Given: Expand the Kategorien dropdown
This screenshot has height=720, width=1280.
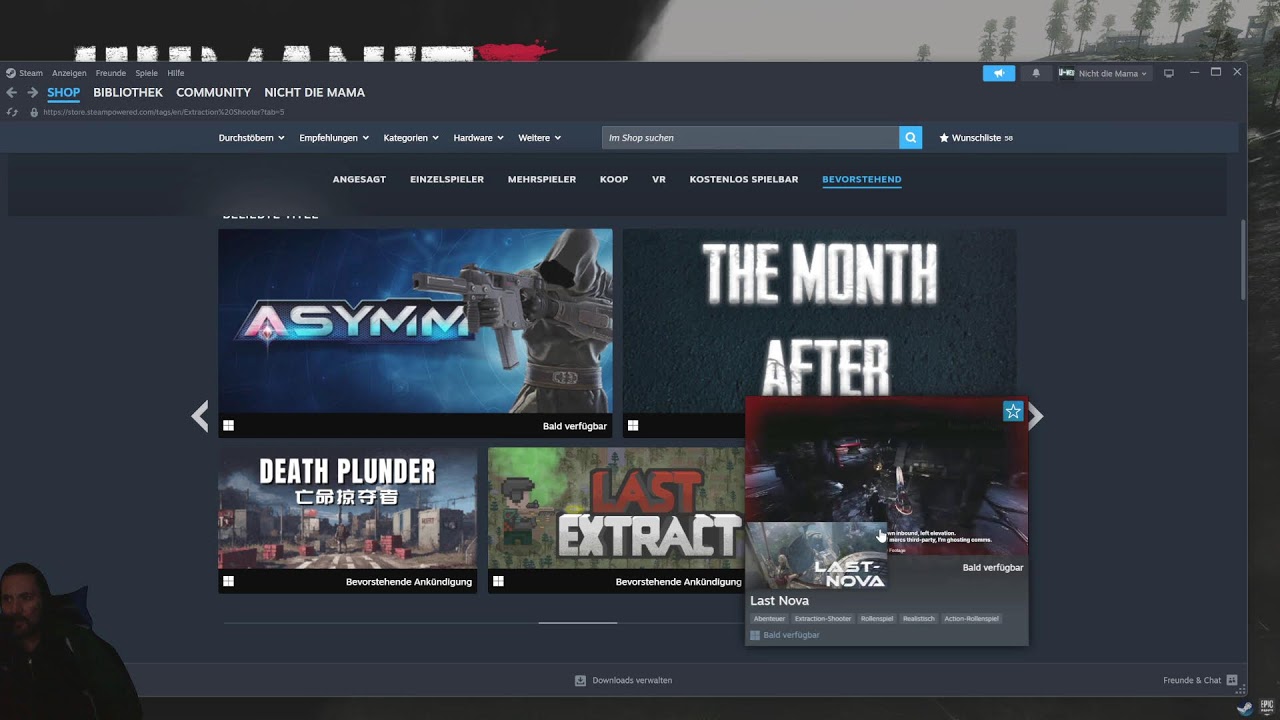Looking at the screenshot, I should pos(411,138).
